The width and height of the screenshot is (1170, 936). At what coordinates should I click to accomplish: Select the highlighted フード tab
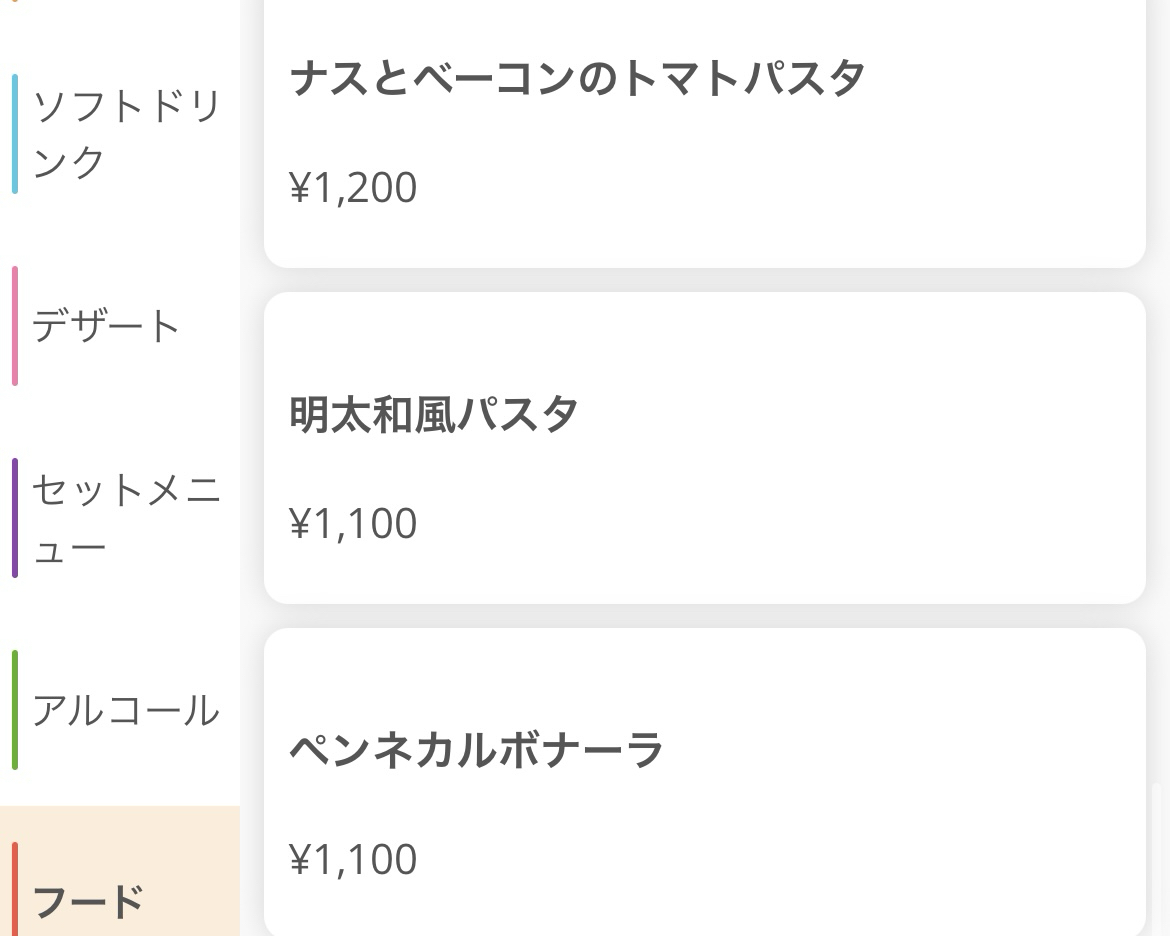pos(90,900)
